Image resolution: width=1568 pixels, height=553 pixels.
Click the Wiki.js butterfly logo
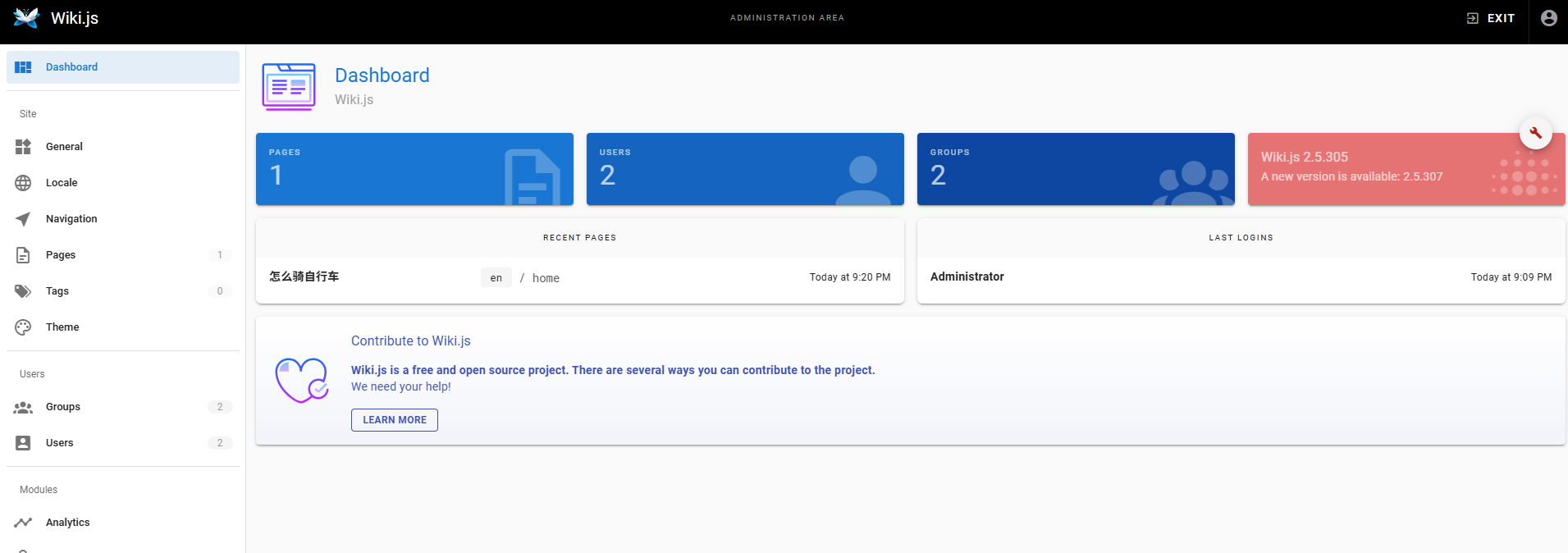pos(26,18)
